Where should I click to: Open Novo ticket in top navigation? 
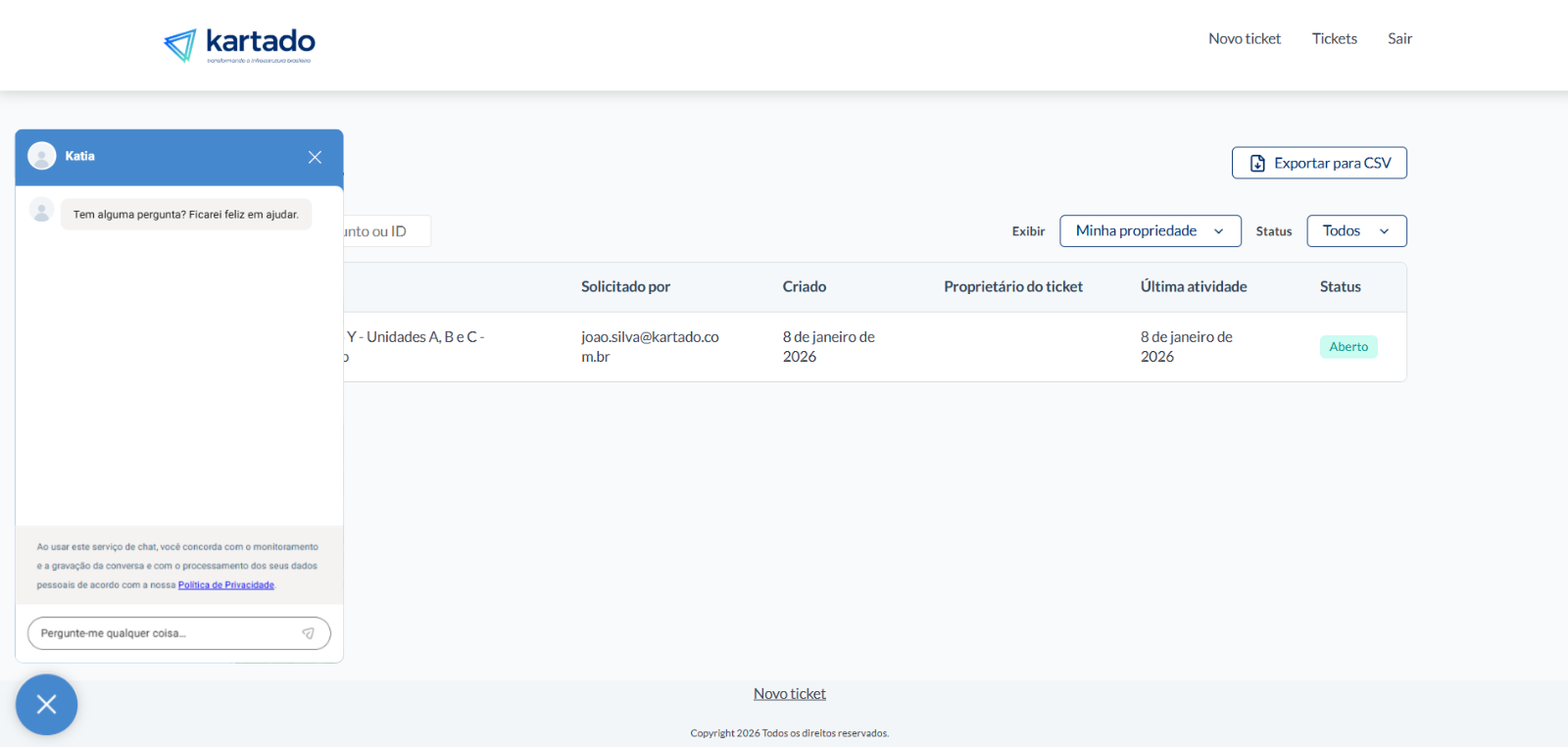[1244, 39]
